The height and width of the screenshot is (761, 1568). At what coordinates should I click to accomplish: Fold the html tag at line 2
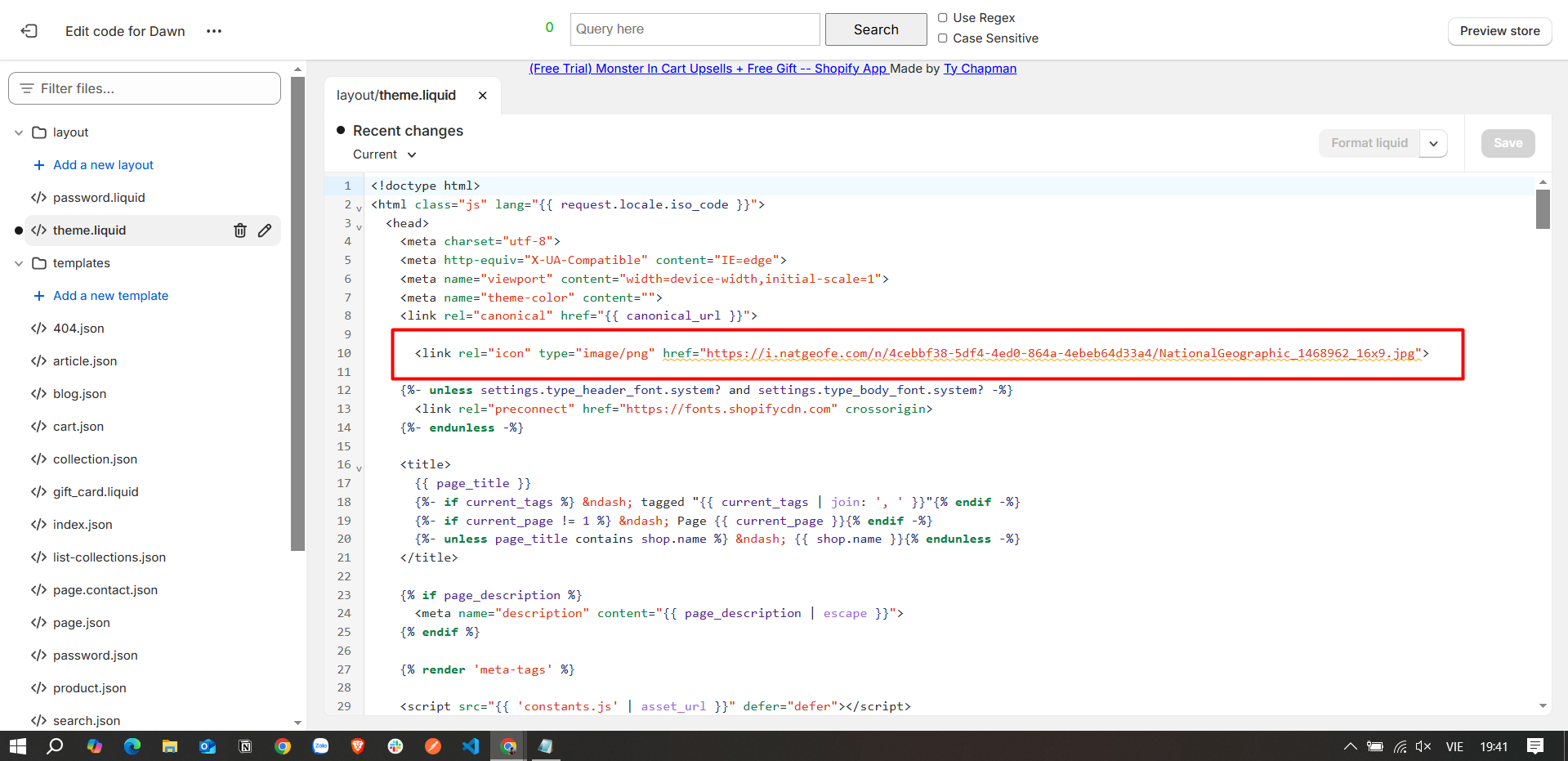359,208
